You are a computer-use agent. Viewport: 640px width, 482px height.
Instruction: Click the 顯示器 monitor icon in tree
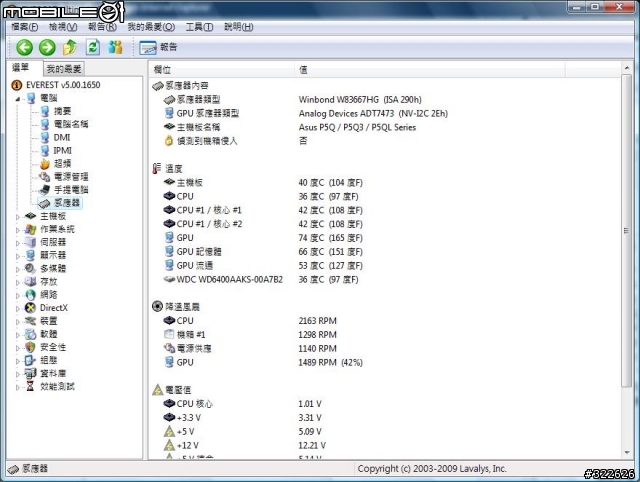(x=30, y=255)
